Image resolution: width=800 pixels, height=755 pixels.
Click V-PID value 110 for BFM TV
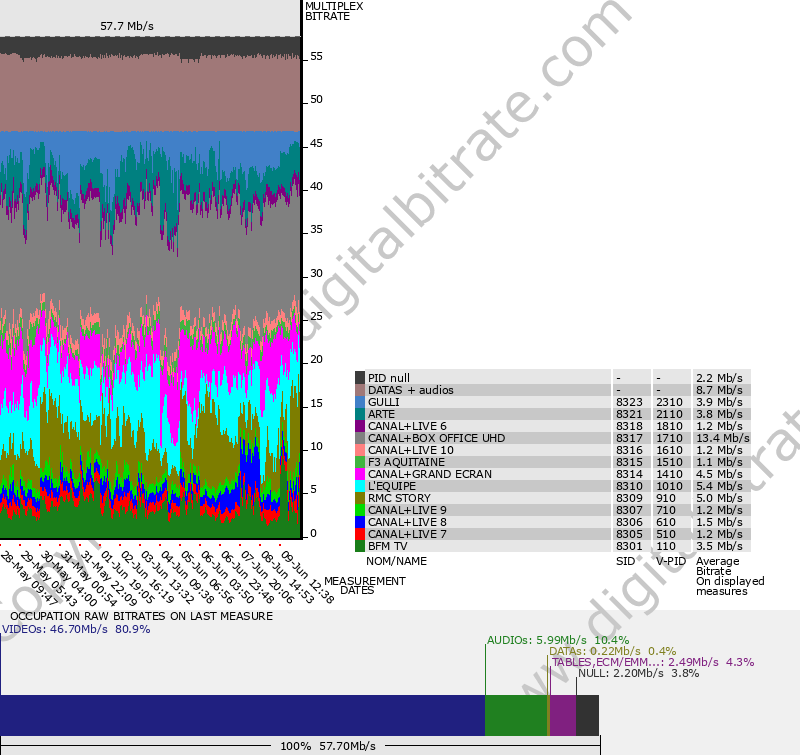tap(666, 546)
